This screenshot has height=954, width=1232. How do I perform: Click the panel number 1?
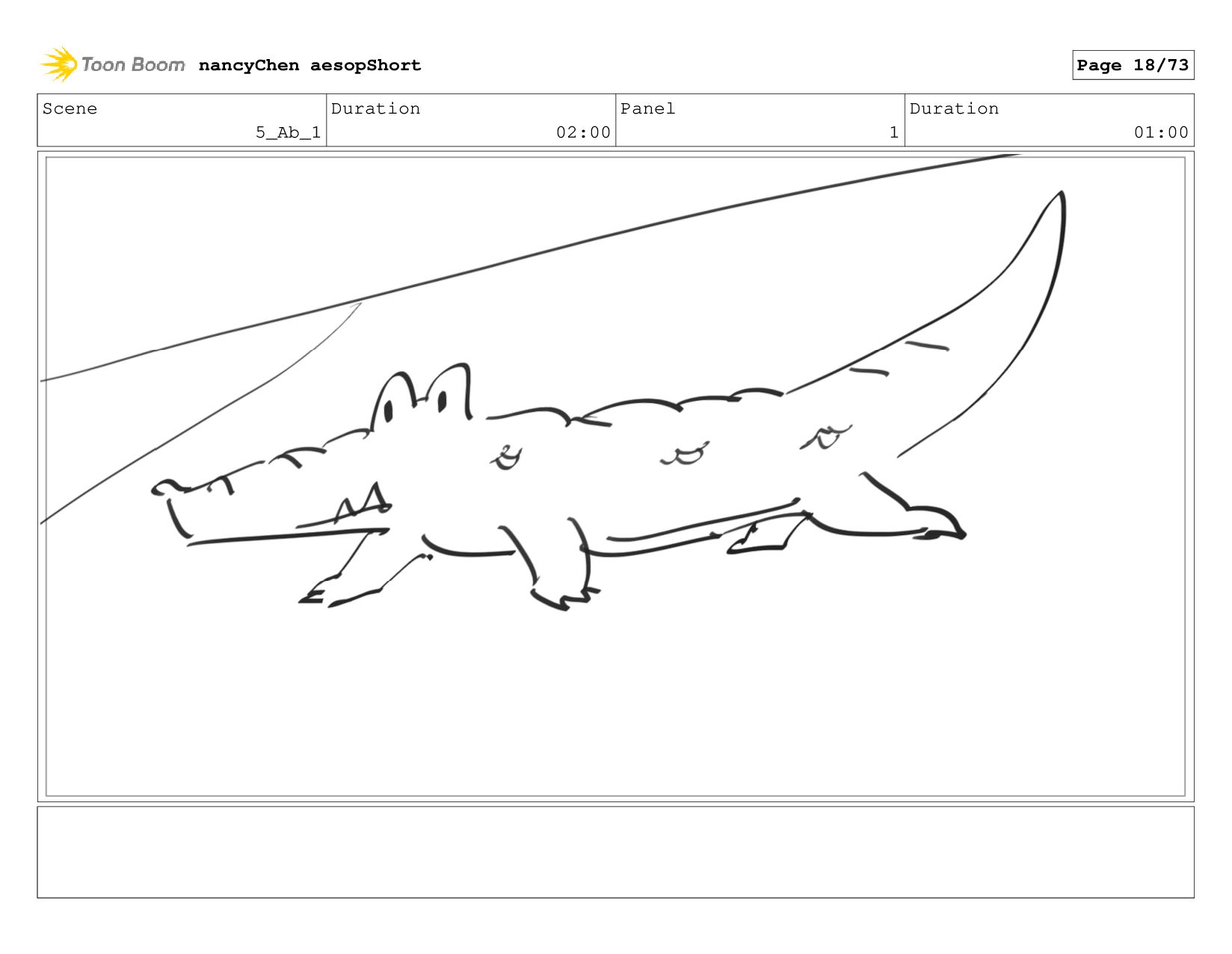[893, 132]
